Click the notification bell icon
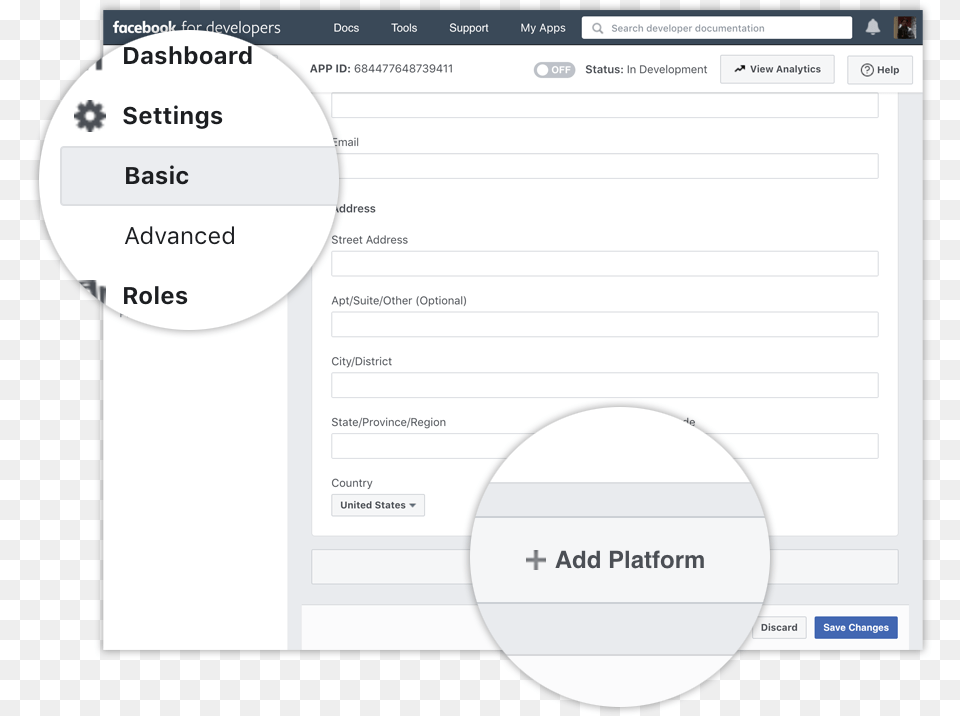The width and height of the screenshot is (960, 716). 872,27
